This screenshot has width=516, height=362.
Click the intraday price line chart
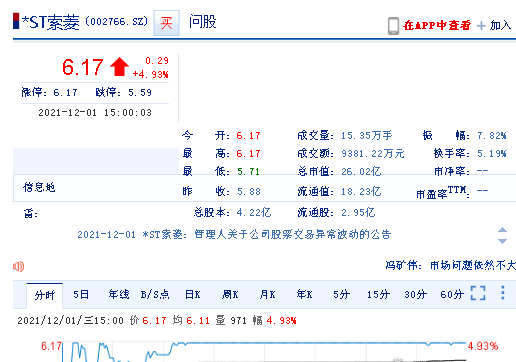(x=264, y=351)
